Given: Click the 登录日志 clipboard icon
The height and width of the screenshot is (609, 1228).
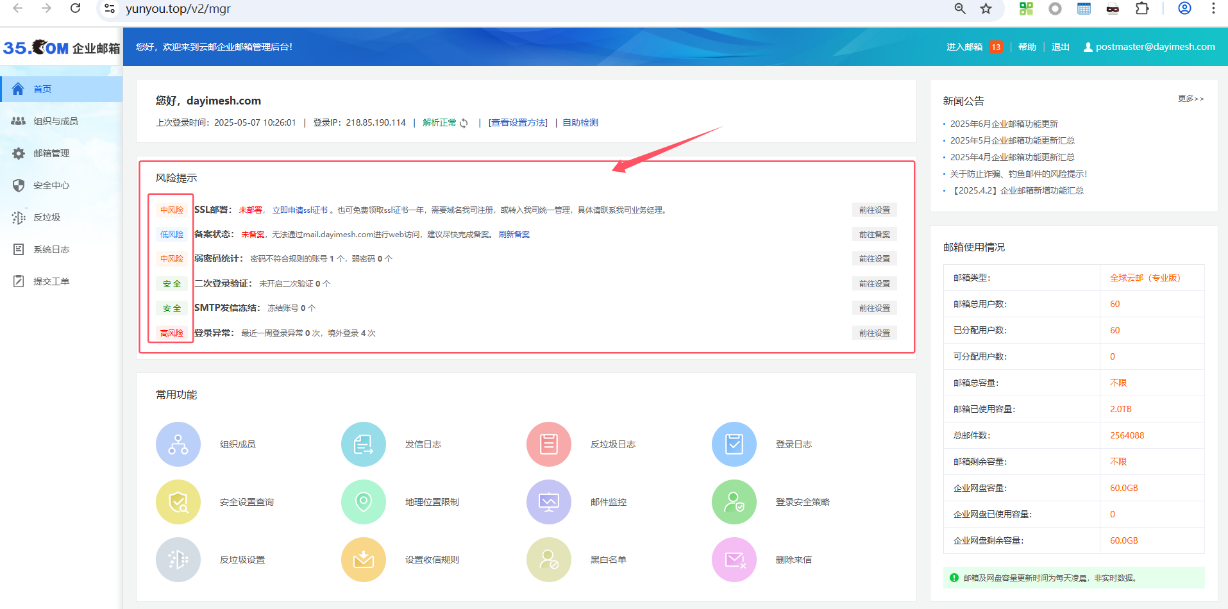Looking at the screenshot, I should [733, 444].
